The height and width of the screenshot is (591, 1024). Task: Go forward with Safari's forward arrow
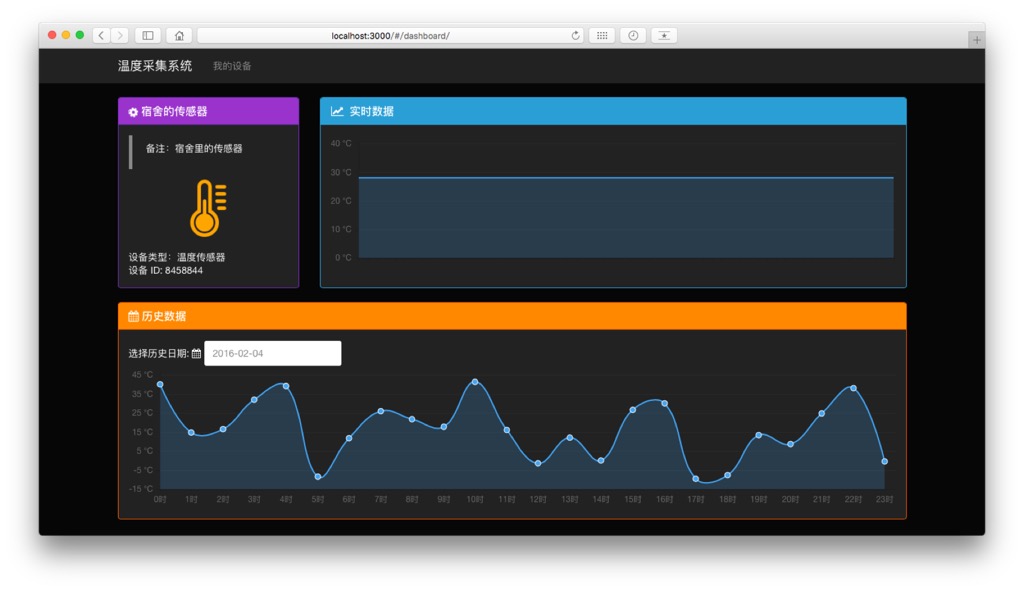(120, 35)
